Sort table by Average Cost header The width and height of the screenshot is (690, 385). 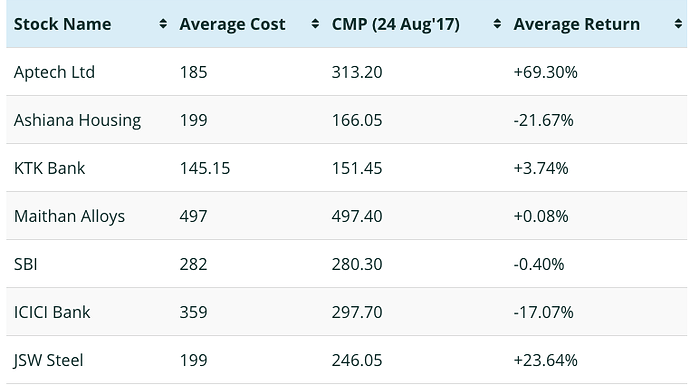pyautogui.click(x=248, y=24)
